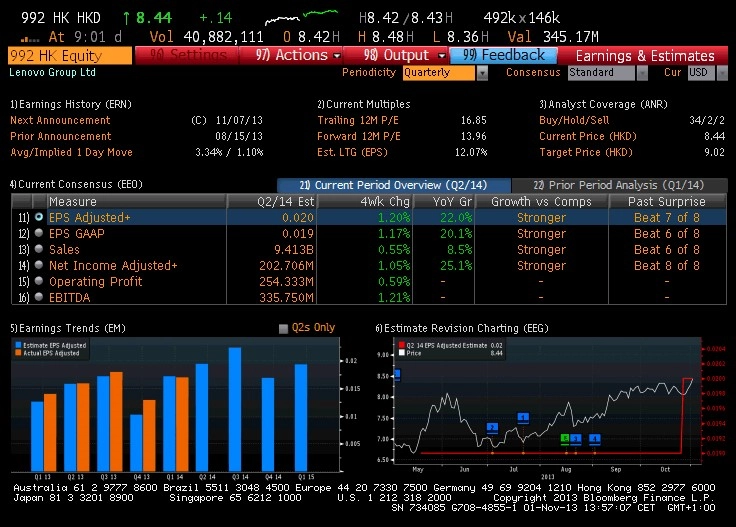The width and height of the screenshot is (736, 527).
Task: Click blue Estimate EPS Adjusted legend swatch
Action: tap(18, 345)
